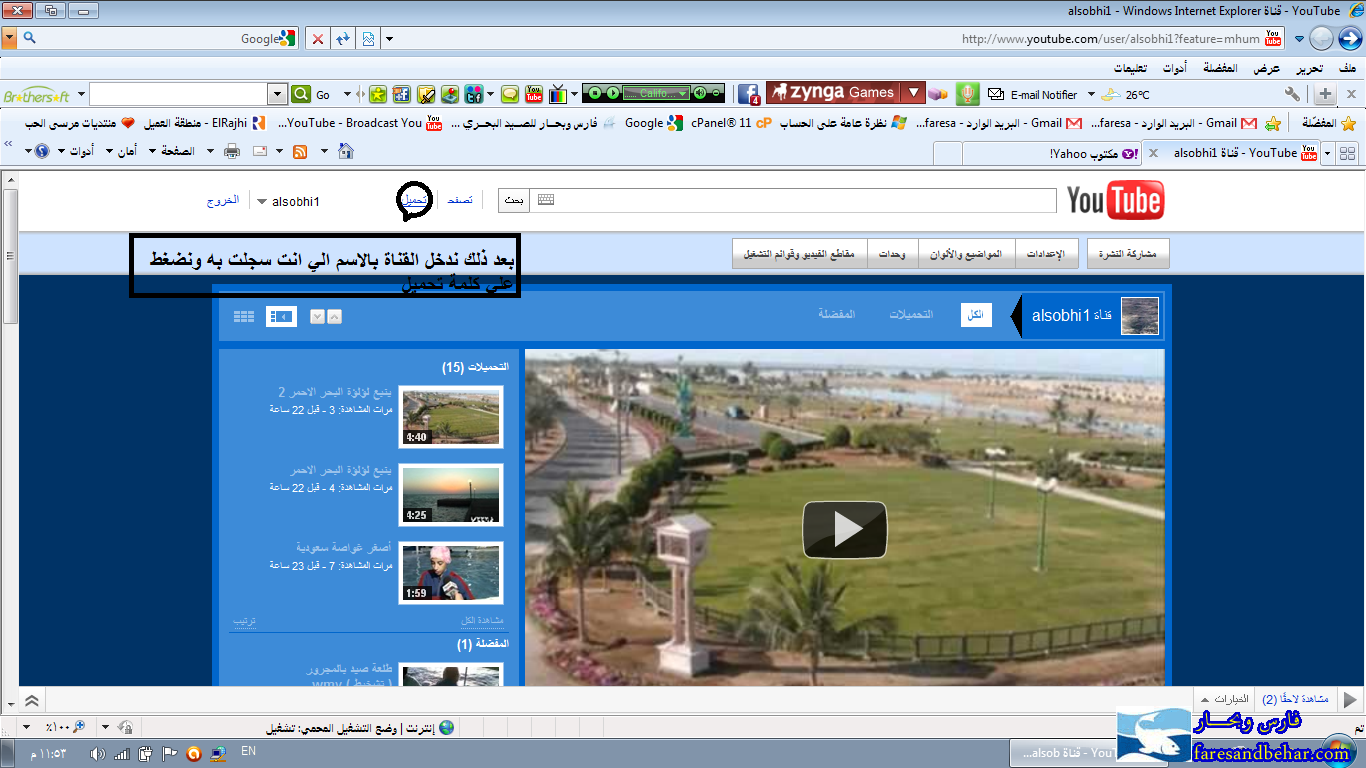Switch to grid view of channel videos
This screenshot has width=1366, height=768.
point(244,317)
